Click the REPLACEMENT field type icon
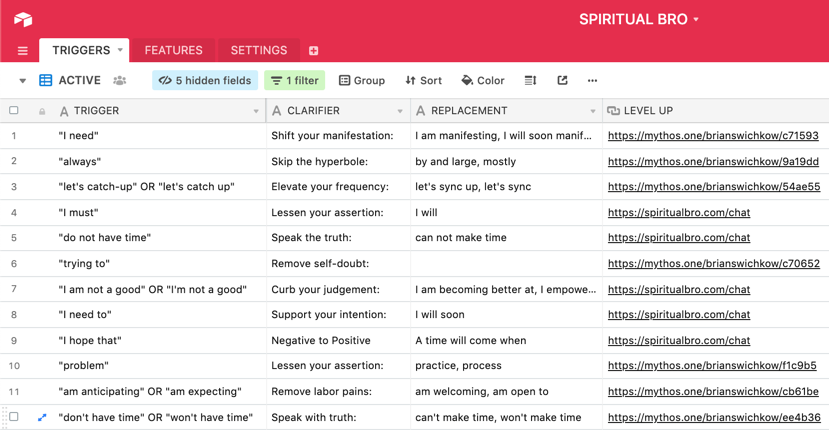The width and height of the screenshot is (829, 430). pyautogui.click(x=420, y=111)
